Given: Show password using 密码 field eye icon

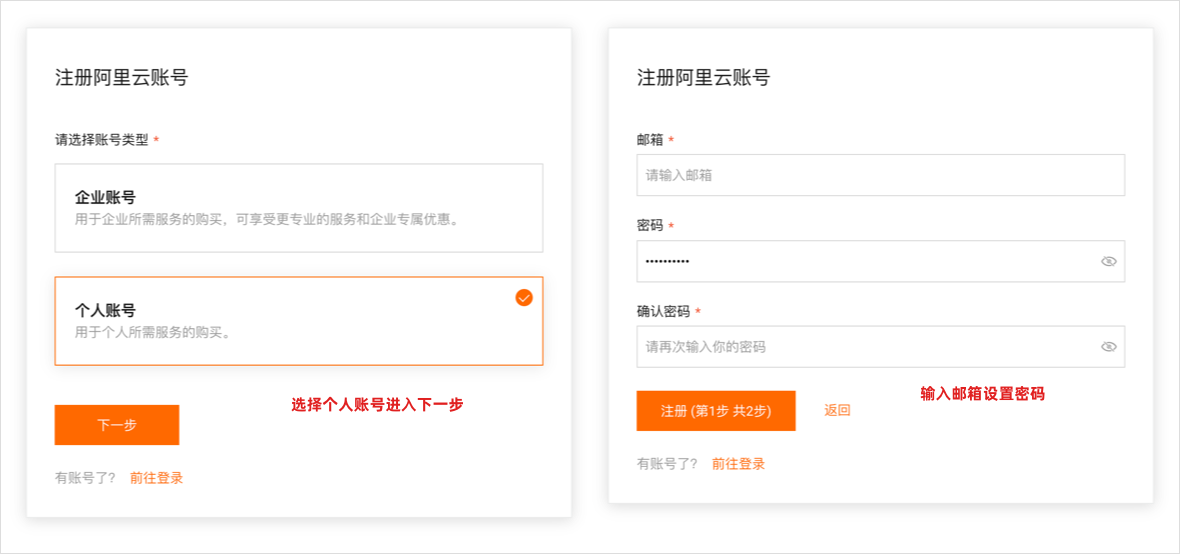Looking at the screenshot, I should [x=1108, y=261].
